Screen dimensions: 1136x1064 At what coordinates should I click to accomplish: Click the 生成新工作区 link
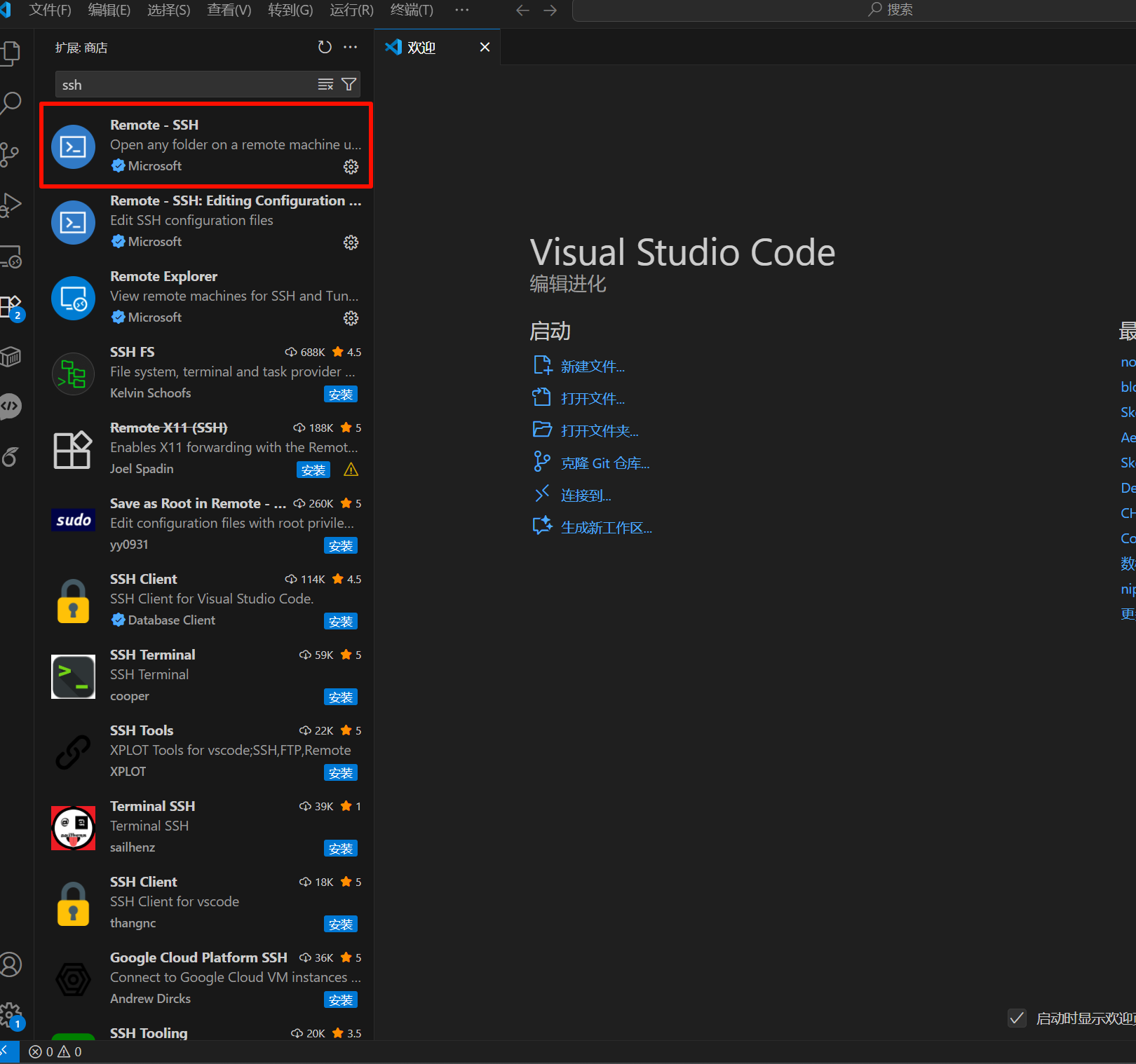pyautogui.click(x=607, y=528)
